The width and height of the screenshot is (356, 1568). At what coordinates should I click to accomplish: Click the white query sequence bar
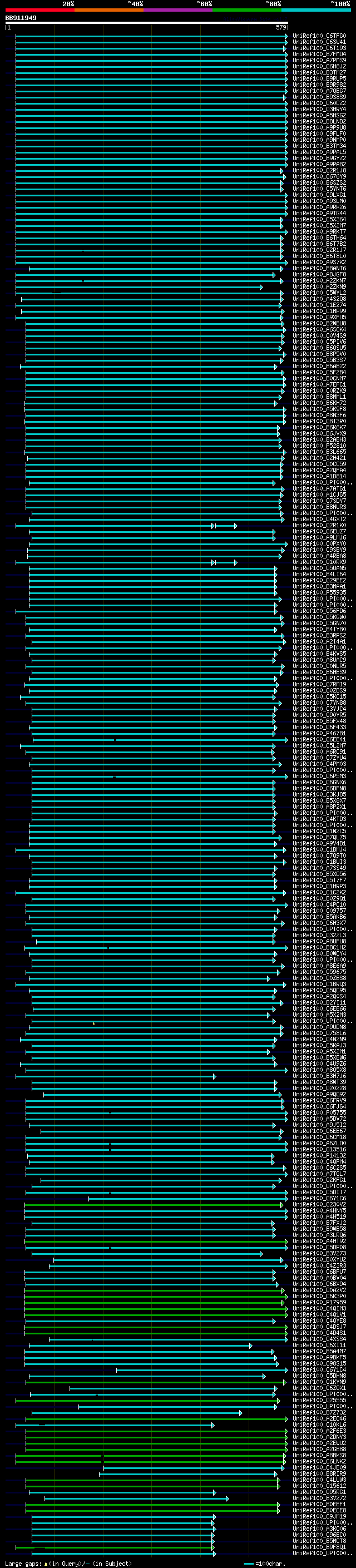[x=147, y=22]
